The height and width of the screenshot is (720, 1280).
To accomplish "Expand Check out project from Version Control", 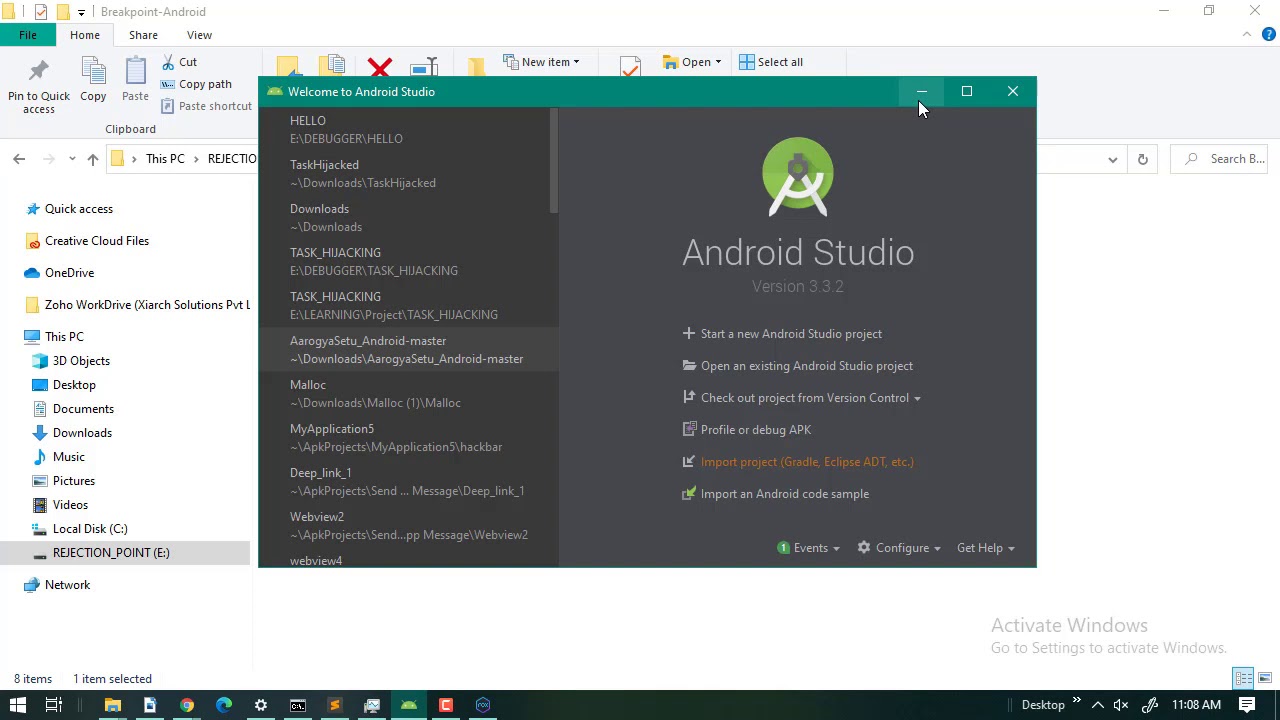I will pyautogui.click(x=801, y=398).
